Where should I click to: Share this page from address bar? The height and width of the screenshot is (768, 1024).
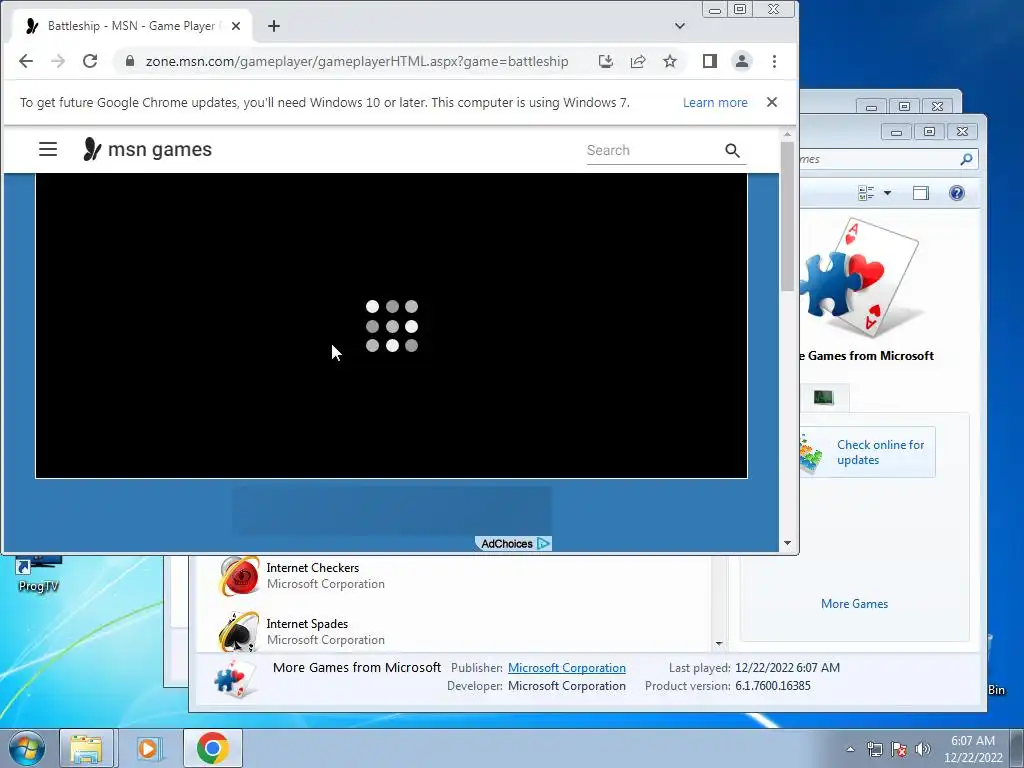click(x=638, y=61)
